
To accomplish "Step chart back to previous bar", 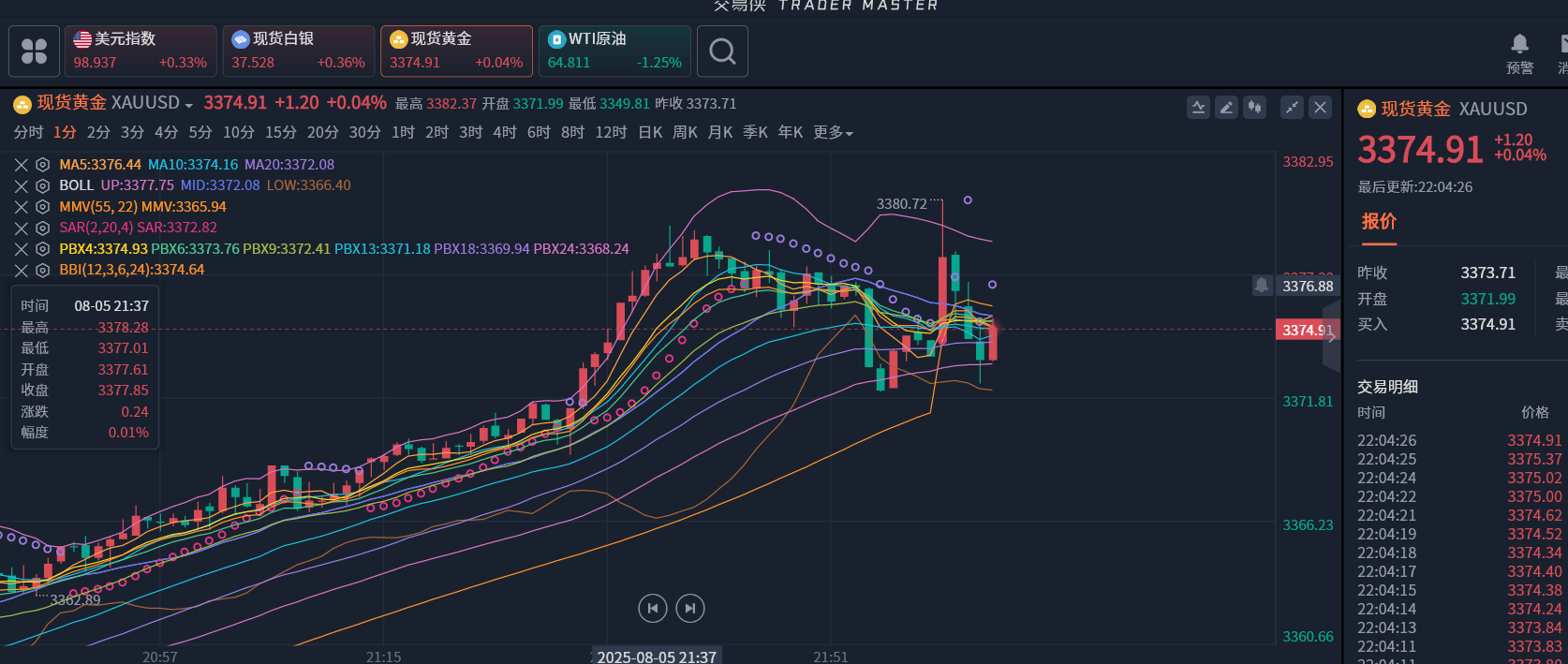I will [653, 608].
